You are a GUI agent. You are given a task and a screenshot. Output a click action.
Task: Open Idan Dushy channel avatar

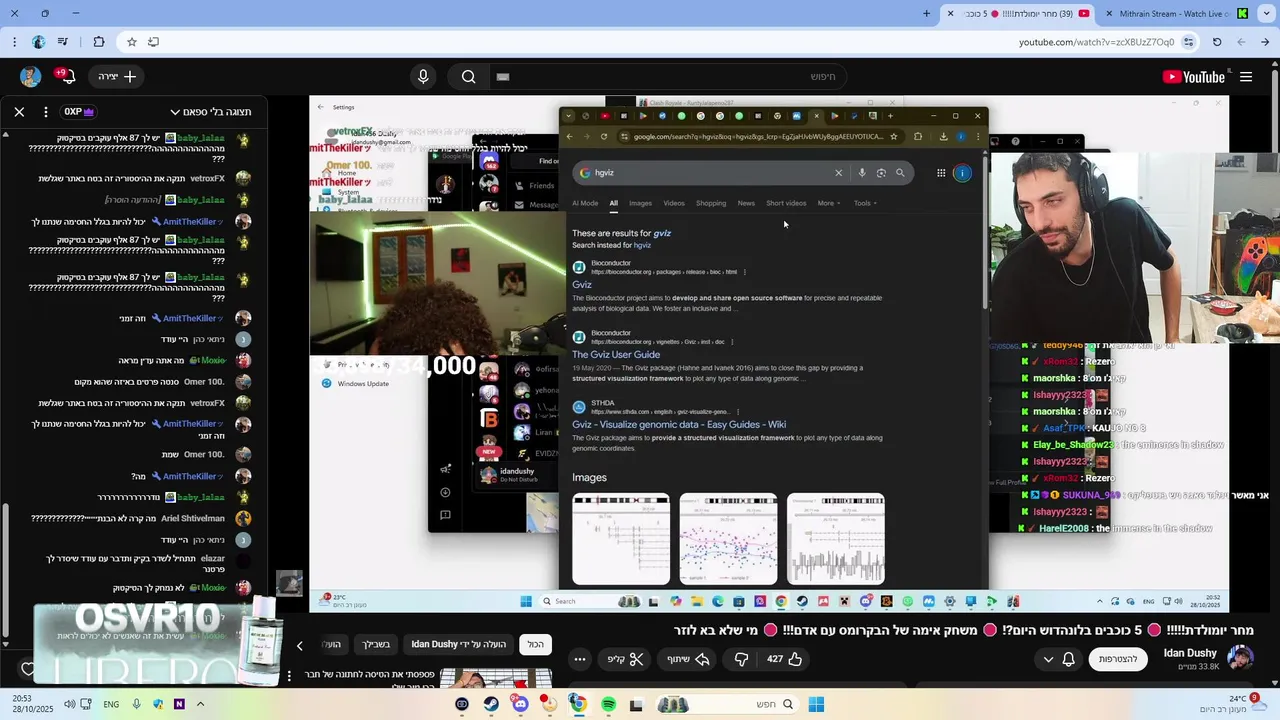1240,659
